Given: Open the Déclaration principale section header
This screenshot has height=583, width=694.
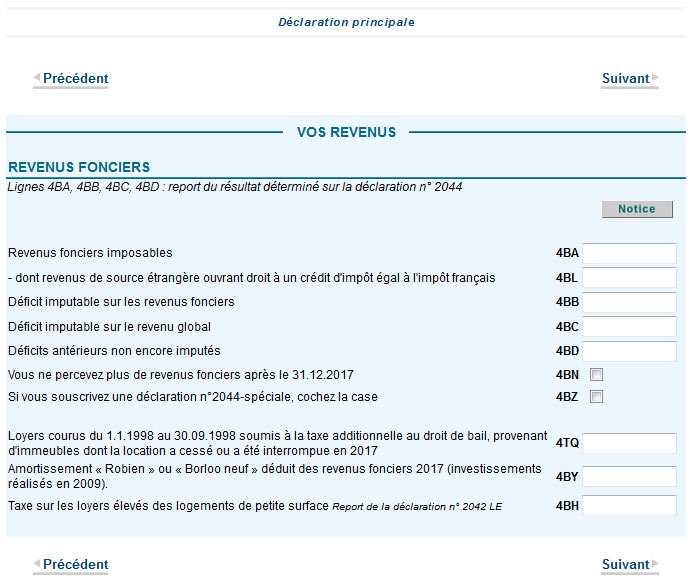Looking at the screenshot, I should click(346, 22).
